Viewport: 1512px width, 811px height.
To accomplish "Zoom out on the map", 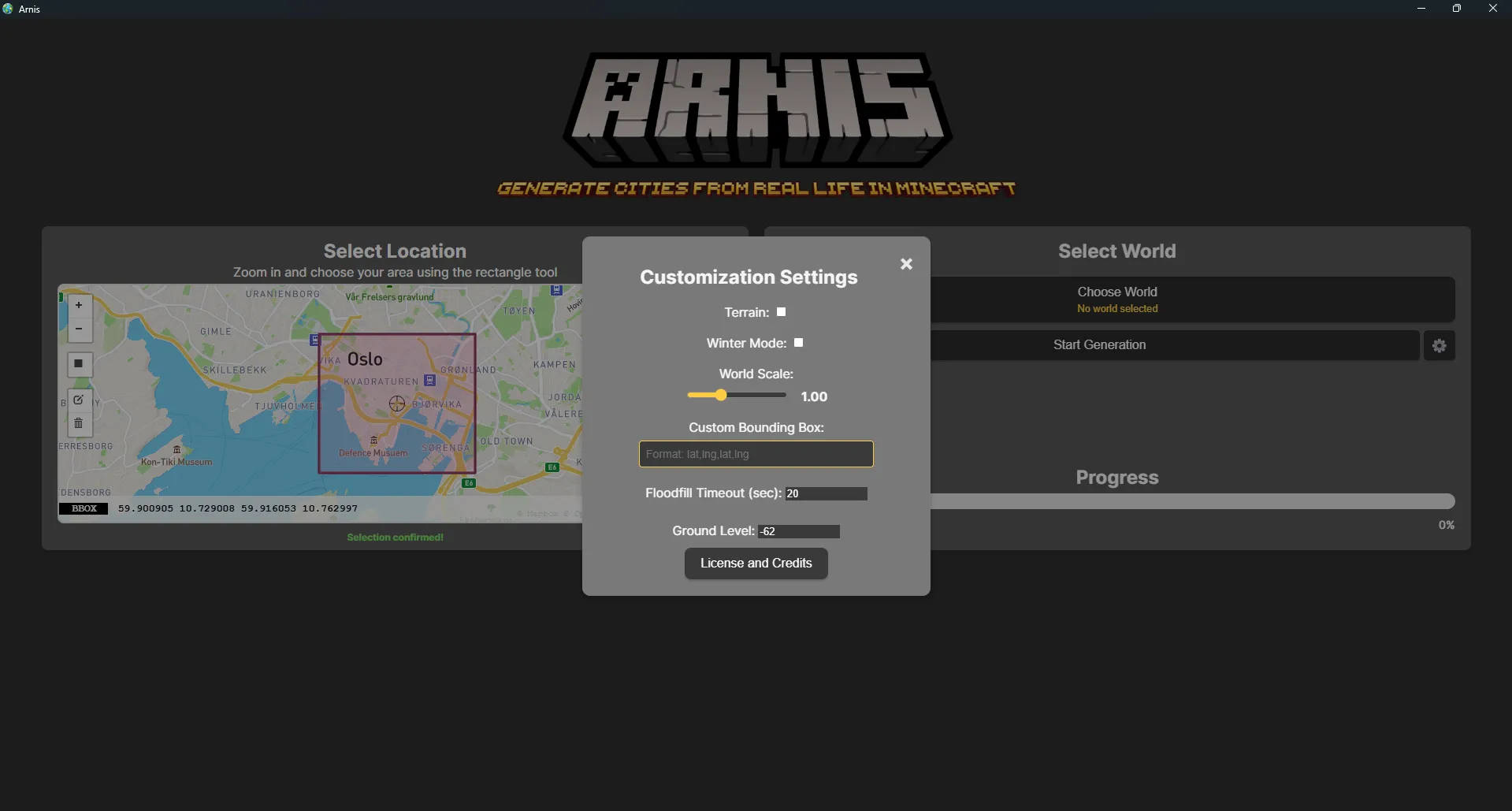I will [x=79, y=329].
